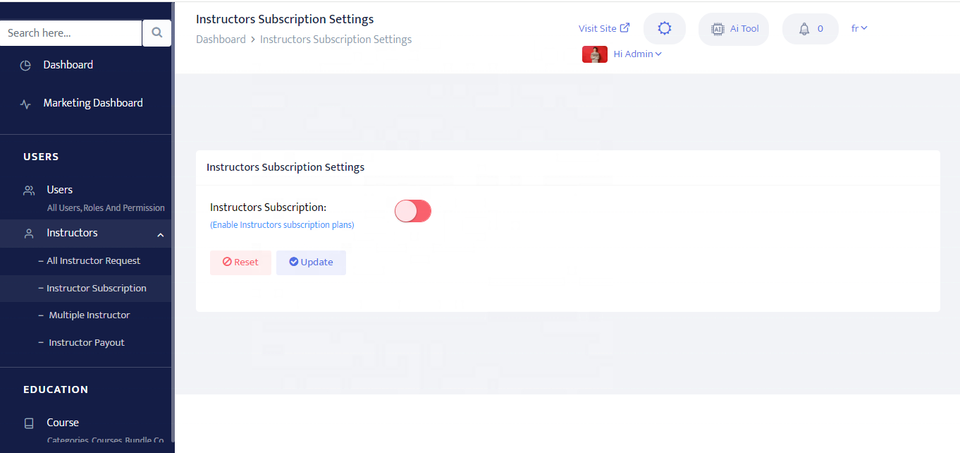This screenshot has width=960, height=453.
Task: Open All Instructor Request menu item
Action: 94,261
